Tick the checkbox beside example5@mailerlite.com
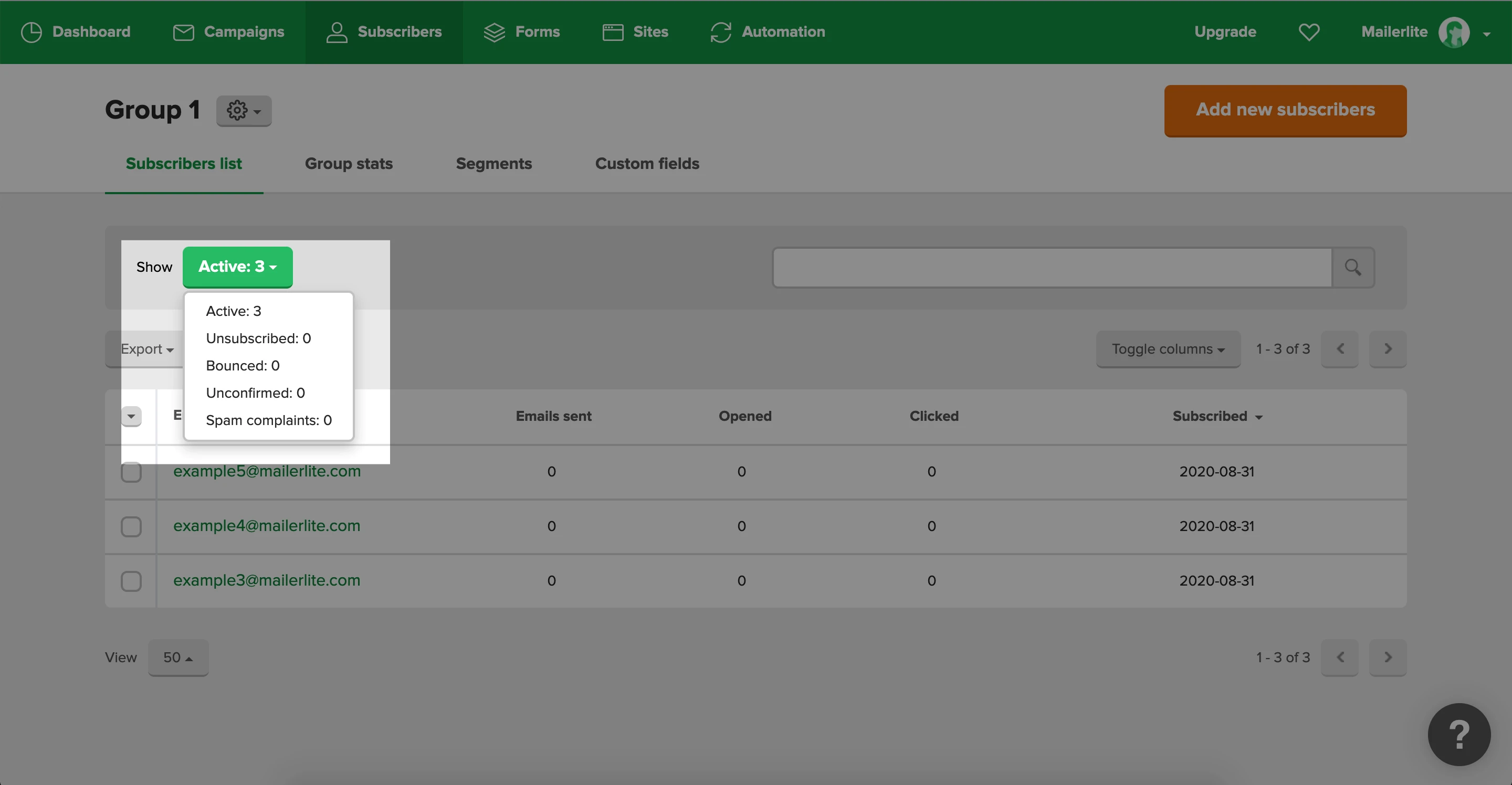The height and width of the screenshot is (785, 1512). 131,472
